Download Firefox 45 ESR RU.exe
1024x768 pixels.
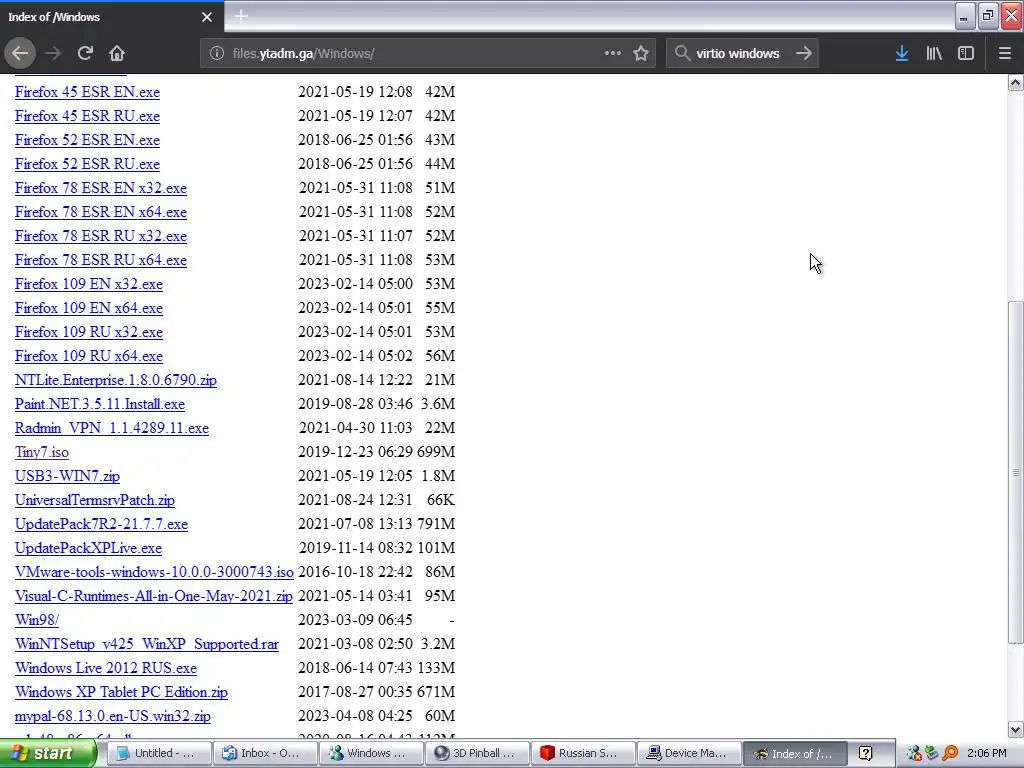click(x=87, y=116)
